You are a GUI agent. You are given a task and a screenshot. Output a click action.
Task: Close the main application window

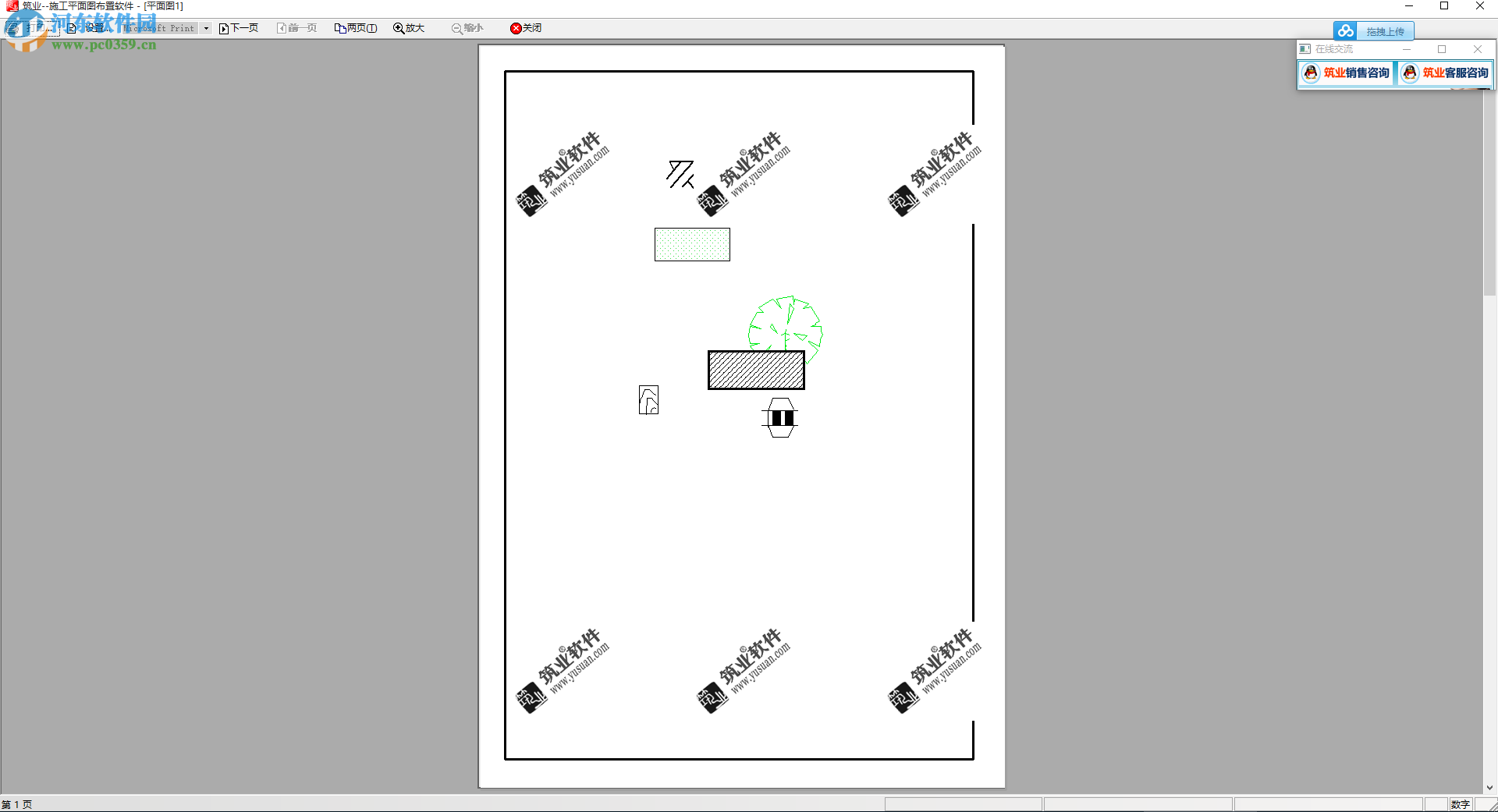[x=1479, y=6]
